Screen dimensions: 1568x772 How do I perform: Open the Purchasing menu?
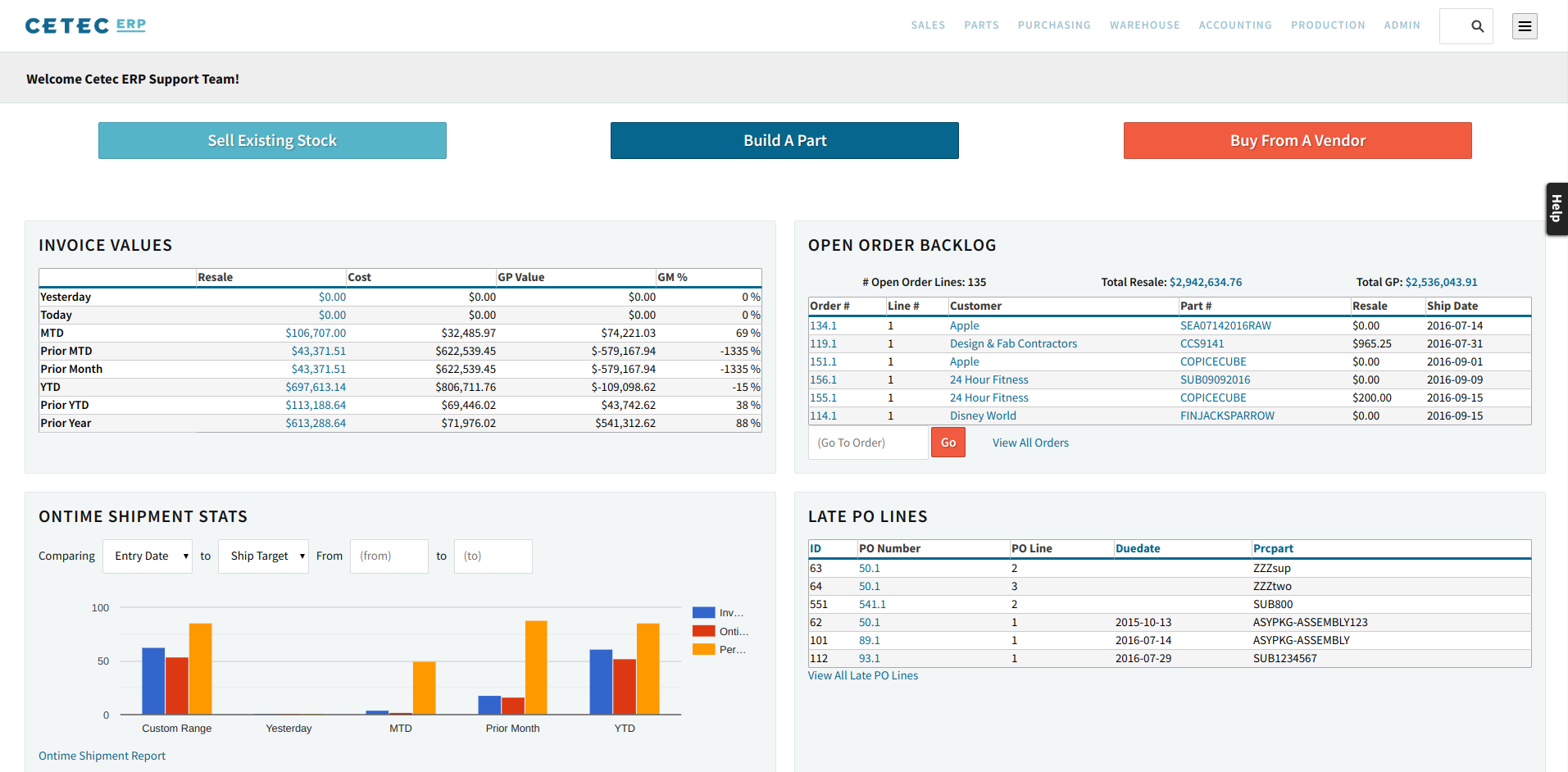[1054, 25]
